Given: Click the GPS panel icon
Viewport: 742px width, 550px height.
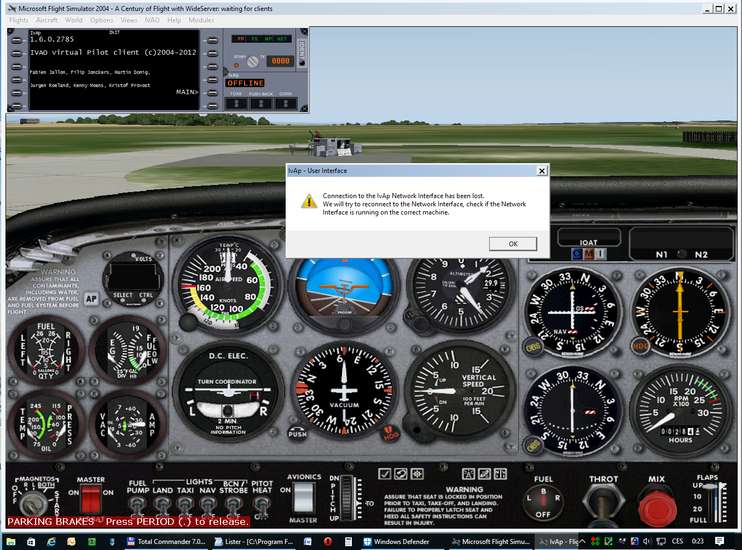Looking at the screenshot, I should [484, 474].
